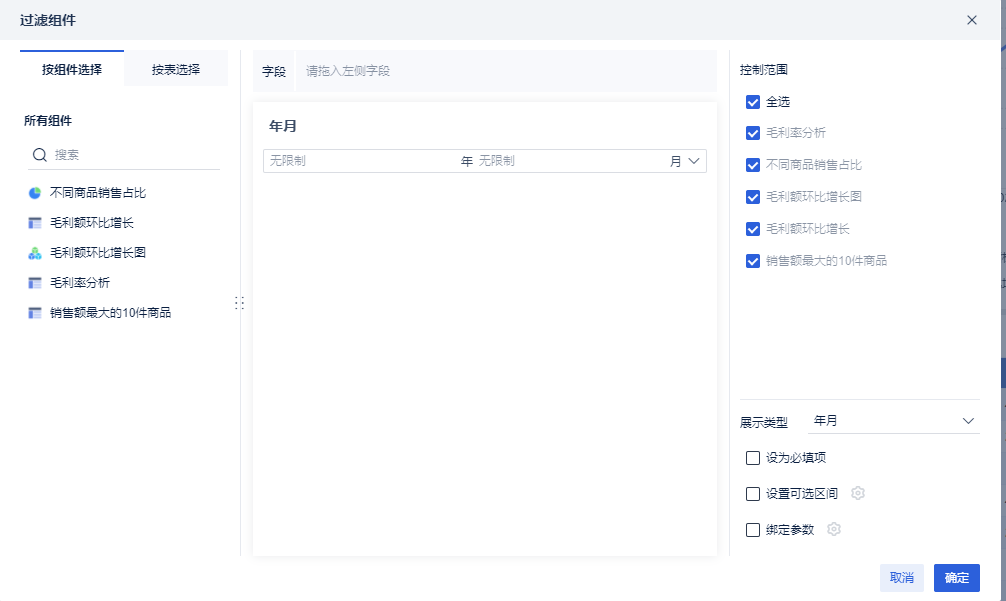Enable the 设为必填项 checkbox
Screen dimensions: 1006x601
pyautogui.click(x=753, y=458)
